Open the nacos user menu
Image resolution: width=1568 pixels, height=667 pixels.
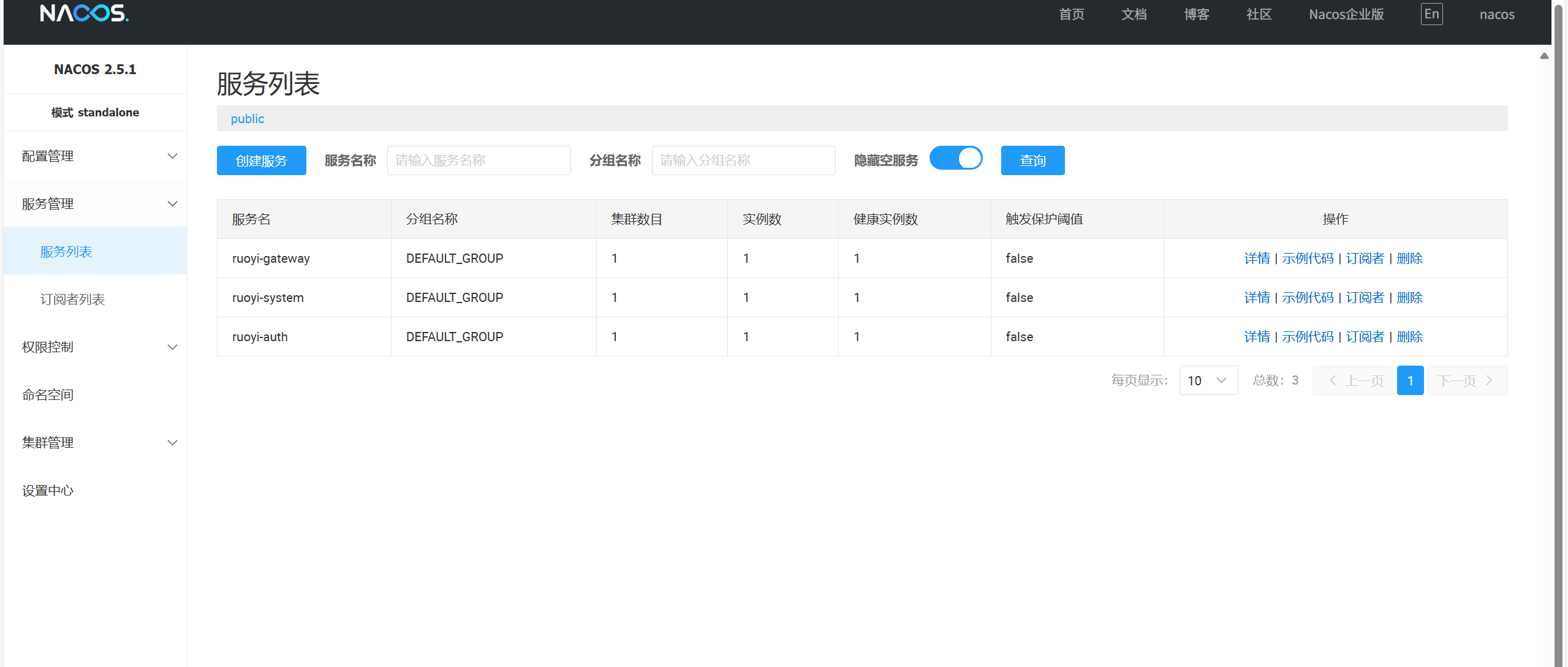point(1497,14)
